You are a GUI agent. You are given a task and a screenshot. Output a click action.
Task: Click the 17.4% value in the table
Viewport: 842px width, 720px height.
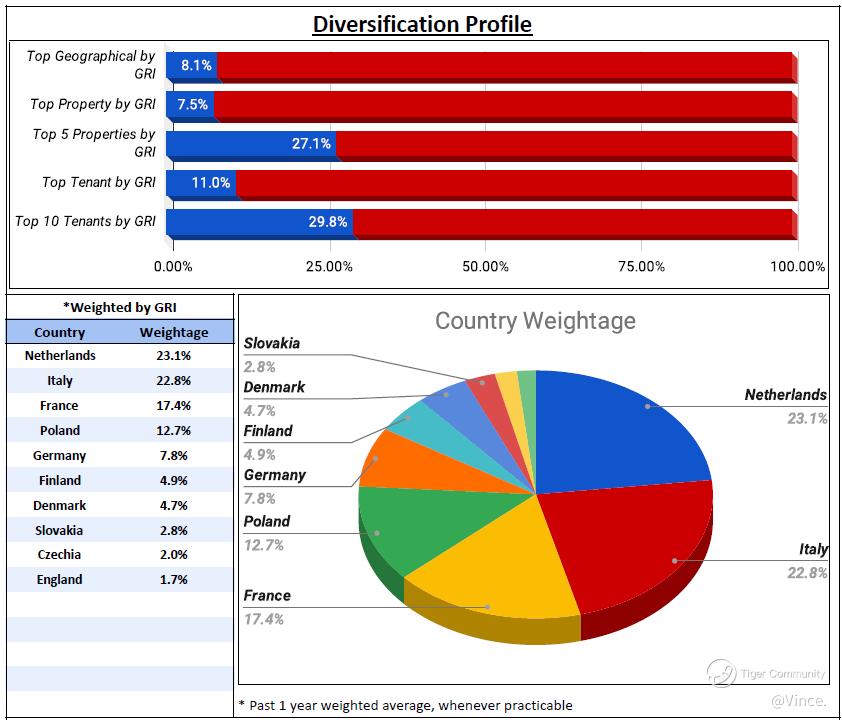pos(173,405)
